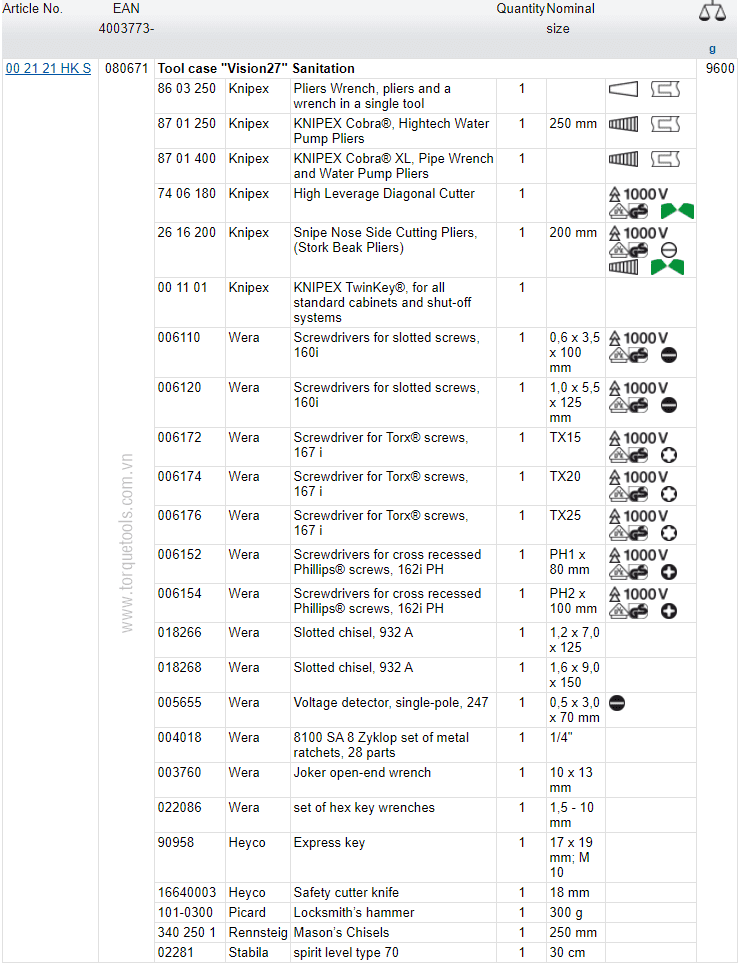This screenshot has height=964, width=739.
Task: Click serrated jaw icon in 87 01 400 row
Action: pyautogui.click(x=623, y=160)
